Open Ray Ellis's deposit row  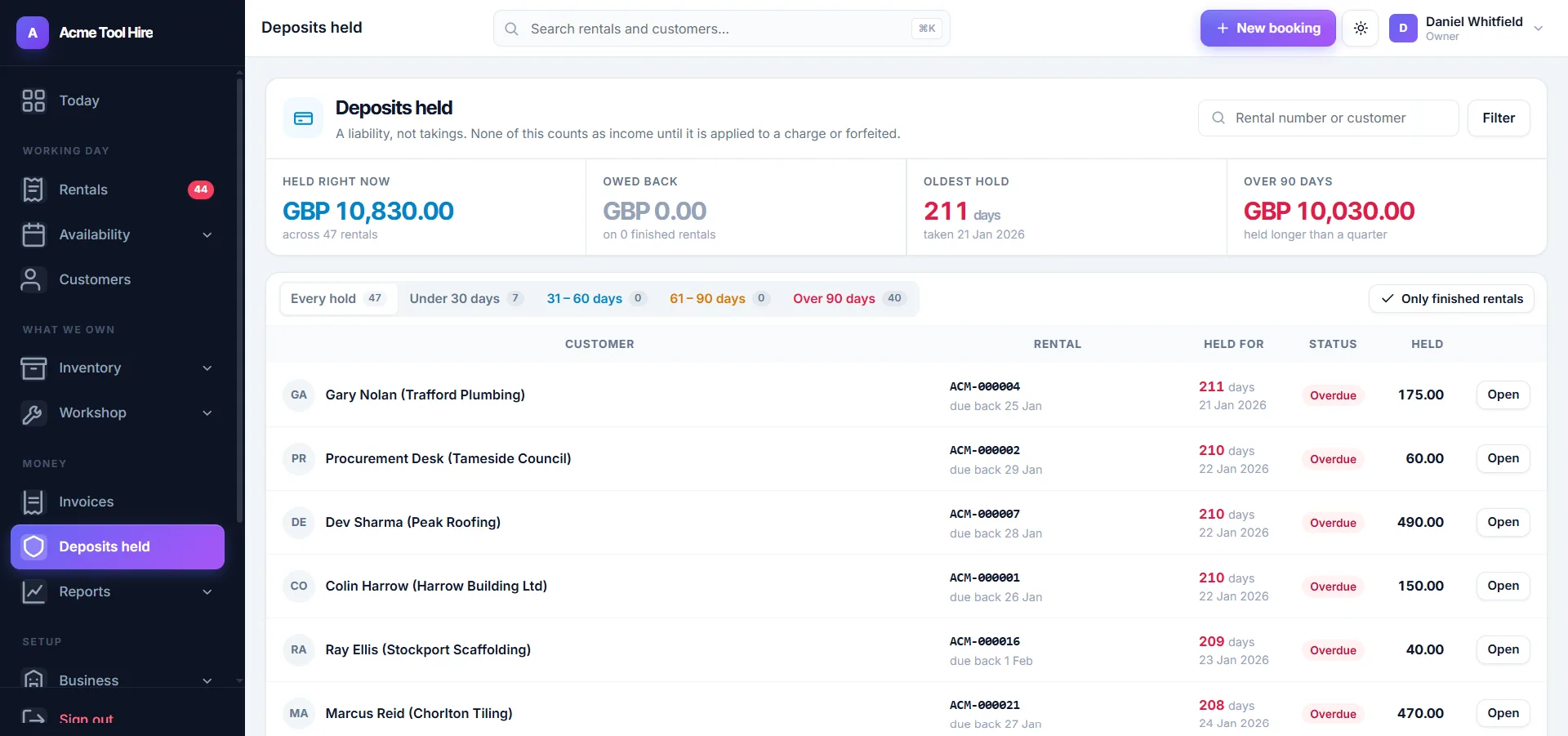pos(1503,649)
